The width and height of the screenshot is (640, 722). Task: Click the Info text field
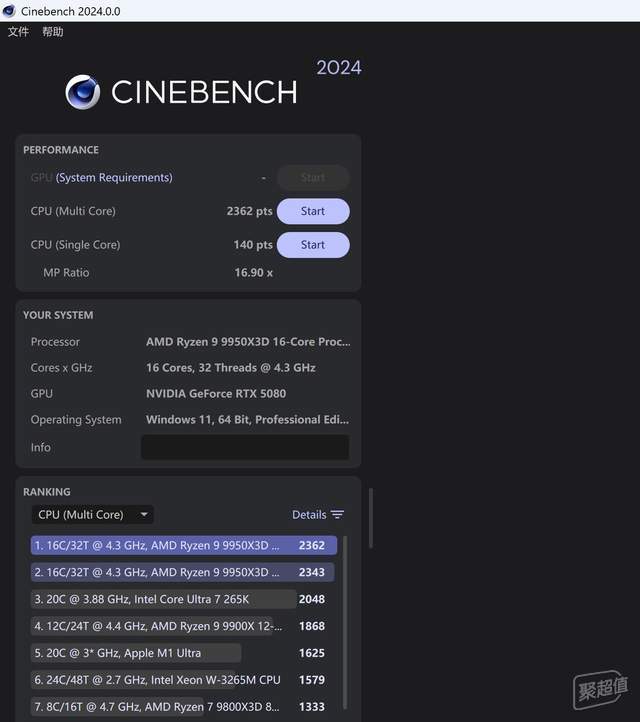point(245,447)
